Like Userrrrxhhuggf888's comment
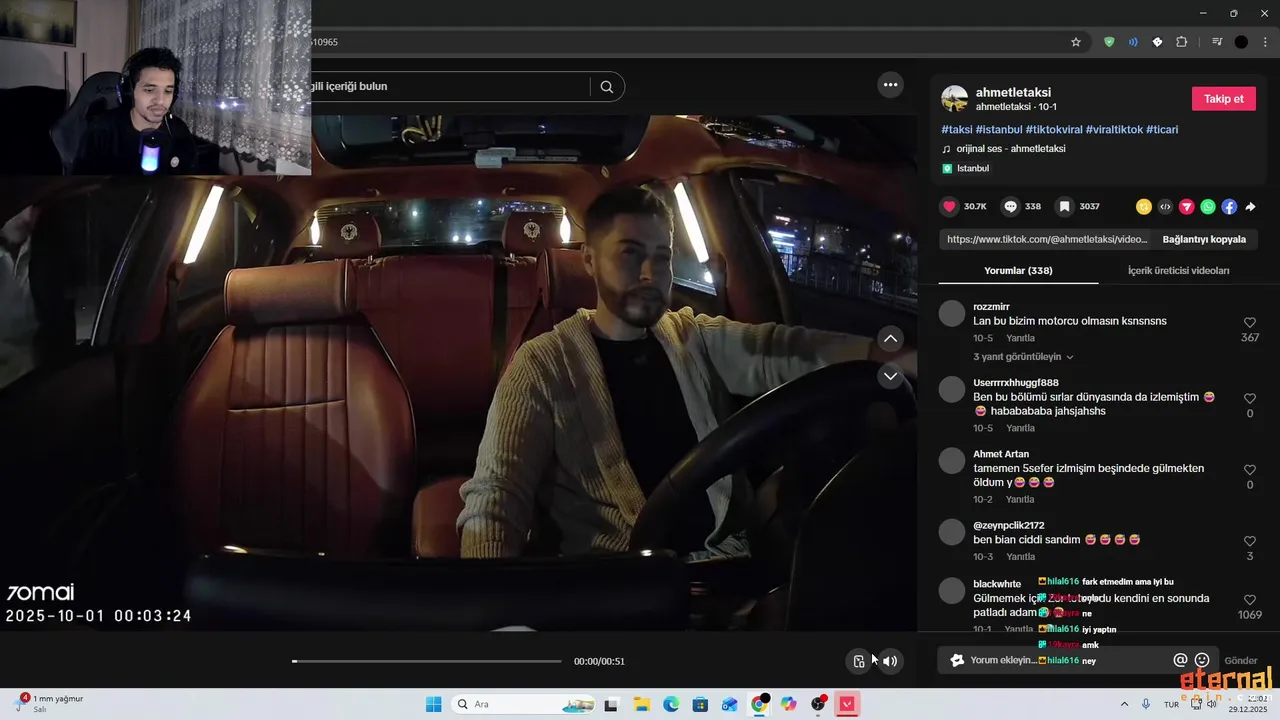Screen dimensions: 1280x720 coord(1250,399)
